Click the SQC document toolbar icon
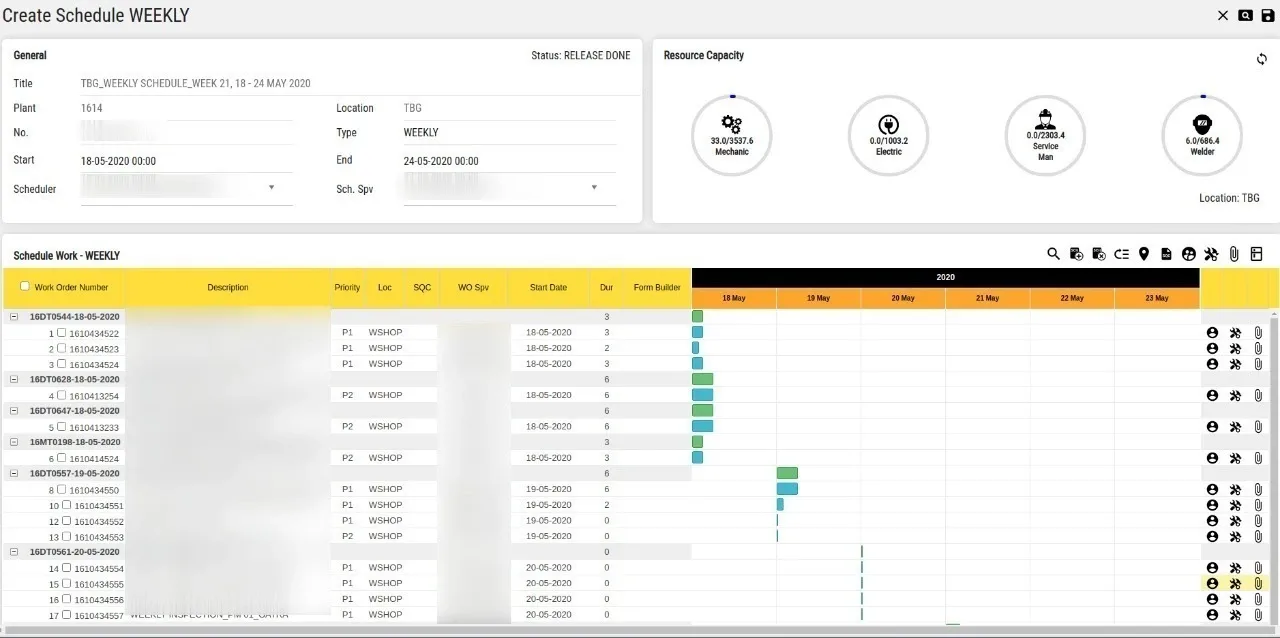This screenshot has height=638, width=1280. coord(1166,254)
